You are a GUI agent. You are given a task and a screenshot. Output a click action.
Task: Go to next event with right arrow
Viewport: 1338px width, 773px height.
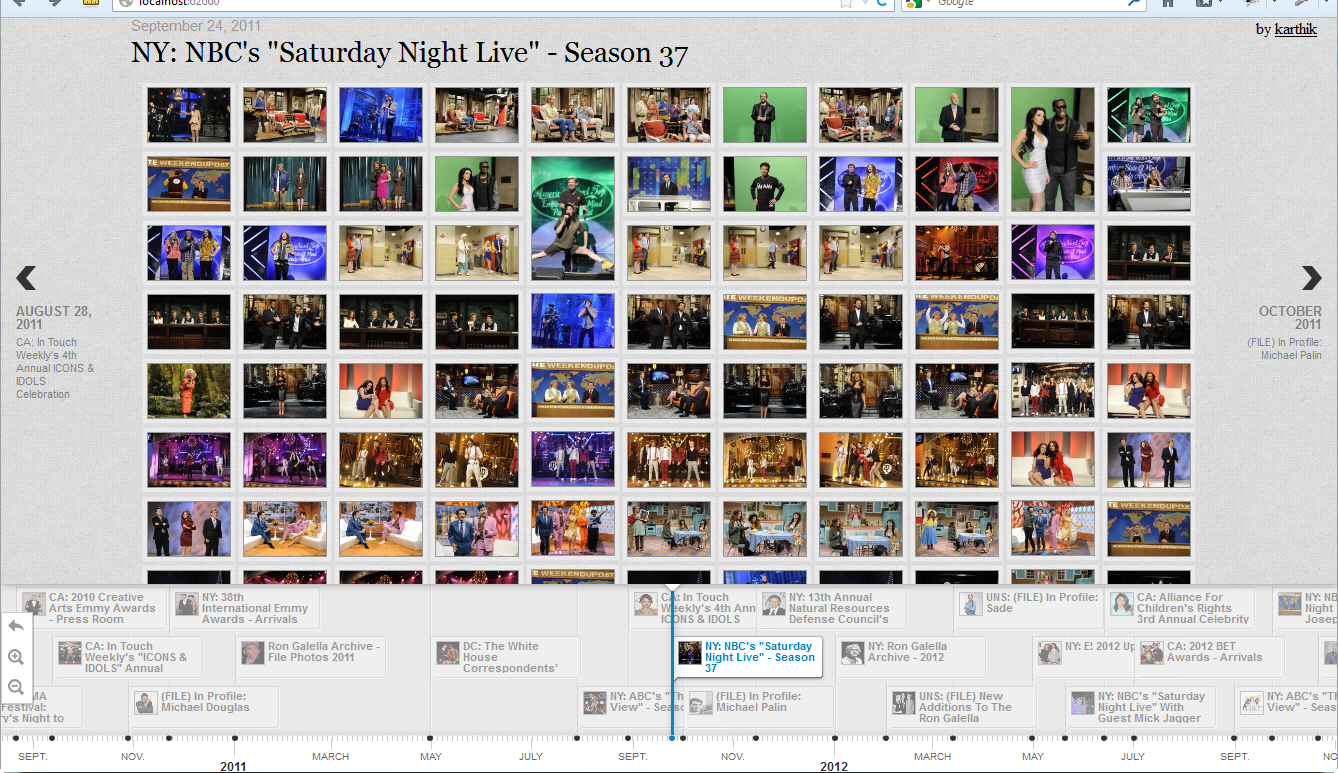1311,278
